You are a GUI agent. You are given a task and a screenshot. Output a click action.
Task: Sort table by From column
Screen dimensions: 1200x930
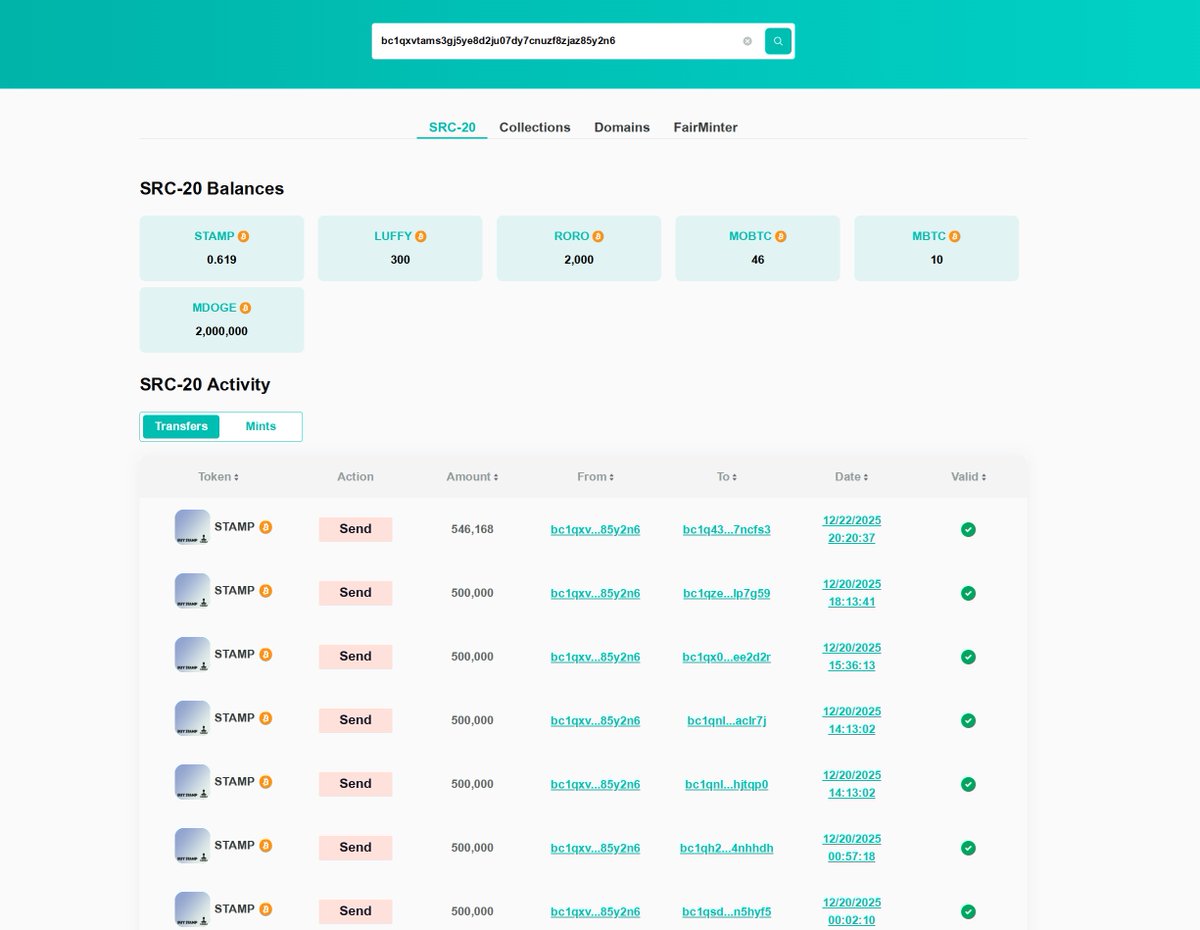(x=595, y=477)
